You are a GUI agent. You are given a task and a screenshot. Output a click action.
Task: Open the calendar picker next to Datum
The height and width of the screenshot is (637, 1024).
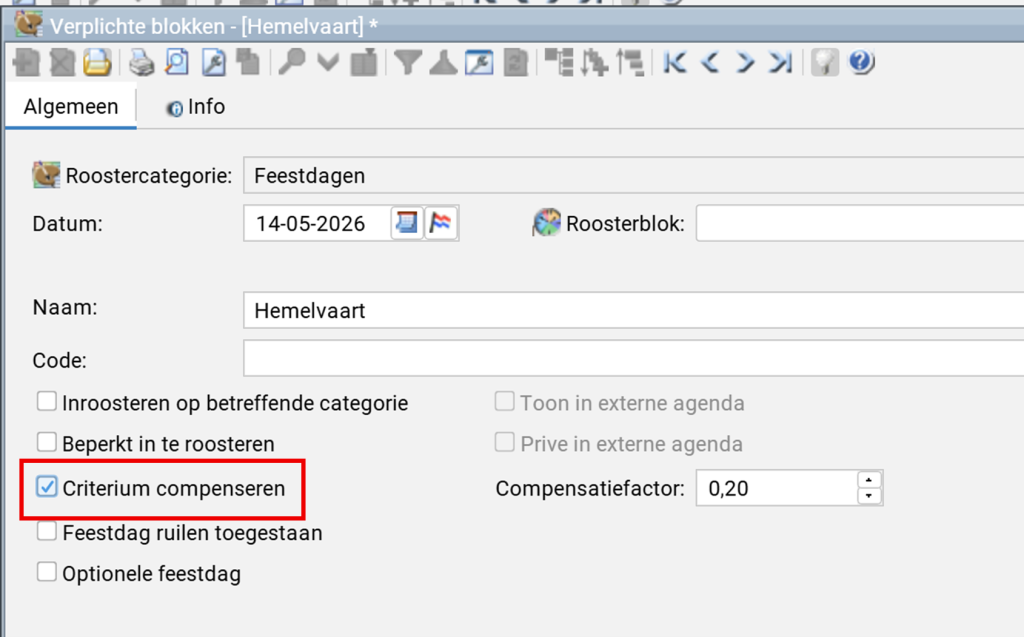click(407, 223)
